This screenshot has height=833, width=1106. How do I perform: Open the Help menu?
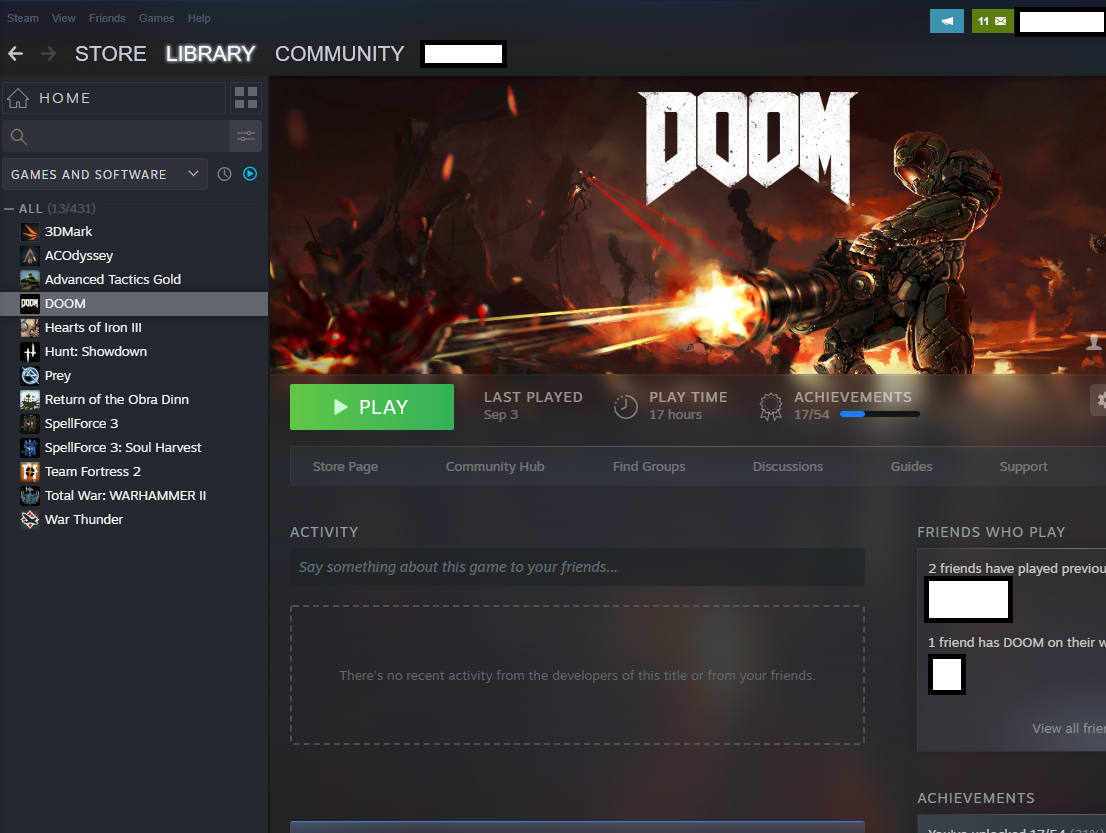pyautogui.click(x=199, y=18)
